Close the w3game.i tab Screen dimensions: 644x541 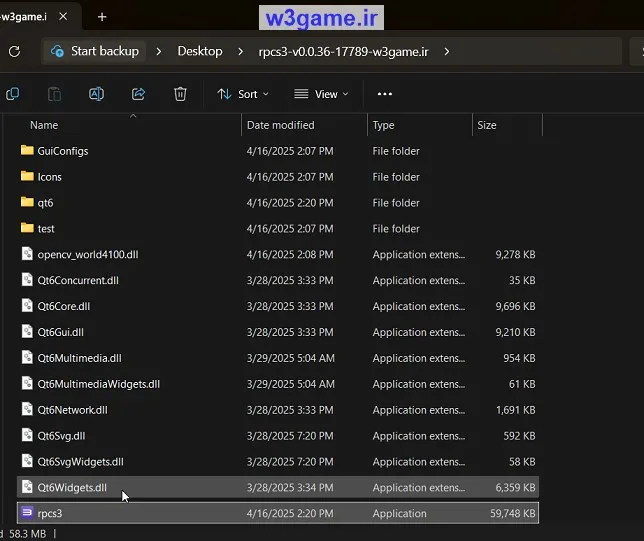(x=63, y=16)
